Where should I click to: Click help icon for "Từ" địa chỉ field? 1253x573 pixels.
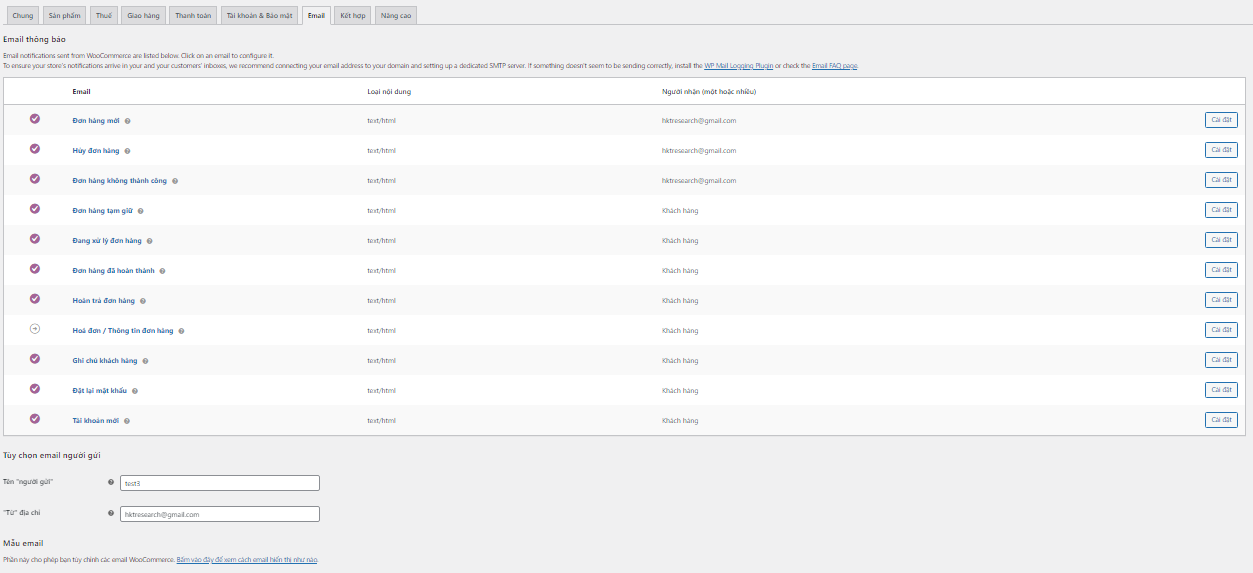click(x=111, y=513)
